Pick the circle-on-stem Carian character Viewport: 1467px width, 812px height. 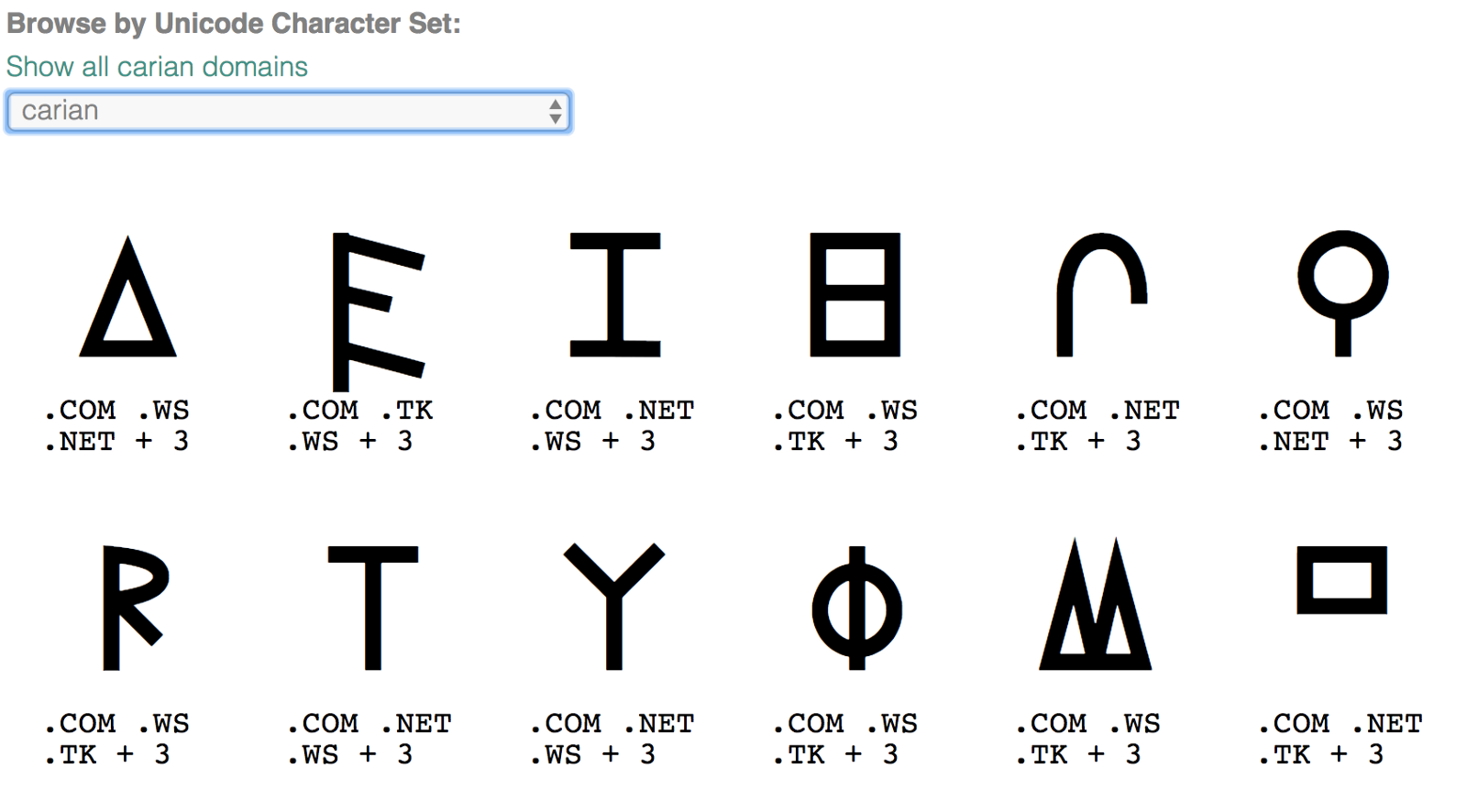[x=1342, y=293]
